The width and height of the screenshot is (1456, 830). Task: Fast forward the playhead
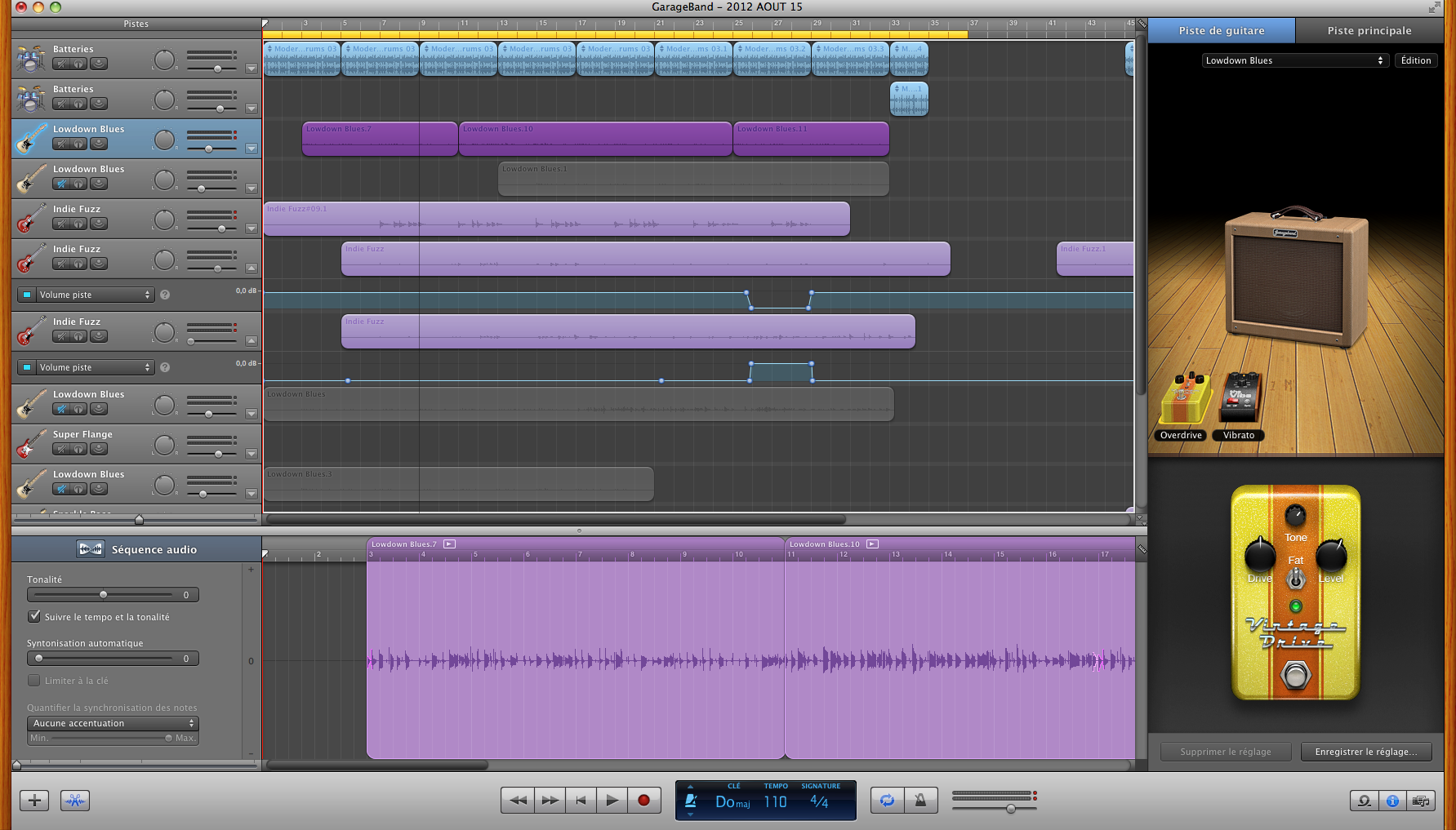pos(550,801)
